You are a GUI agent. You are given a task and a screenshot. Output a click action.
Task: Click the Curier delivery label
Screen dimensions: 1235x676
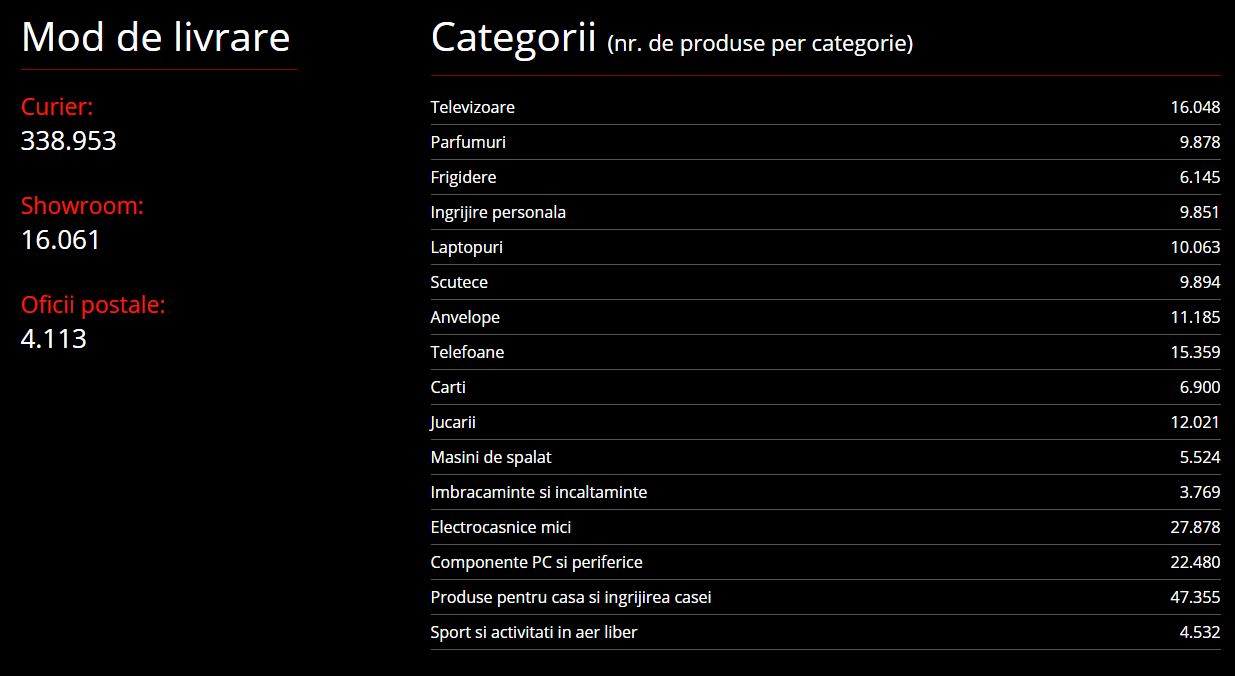tap(57, 107)
